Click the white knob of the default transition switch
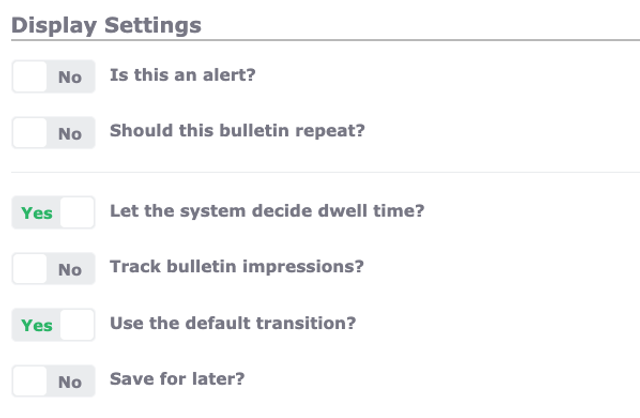Screen dimensions: 640x418 [77, 325]
